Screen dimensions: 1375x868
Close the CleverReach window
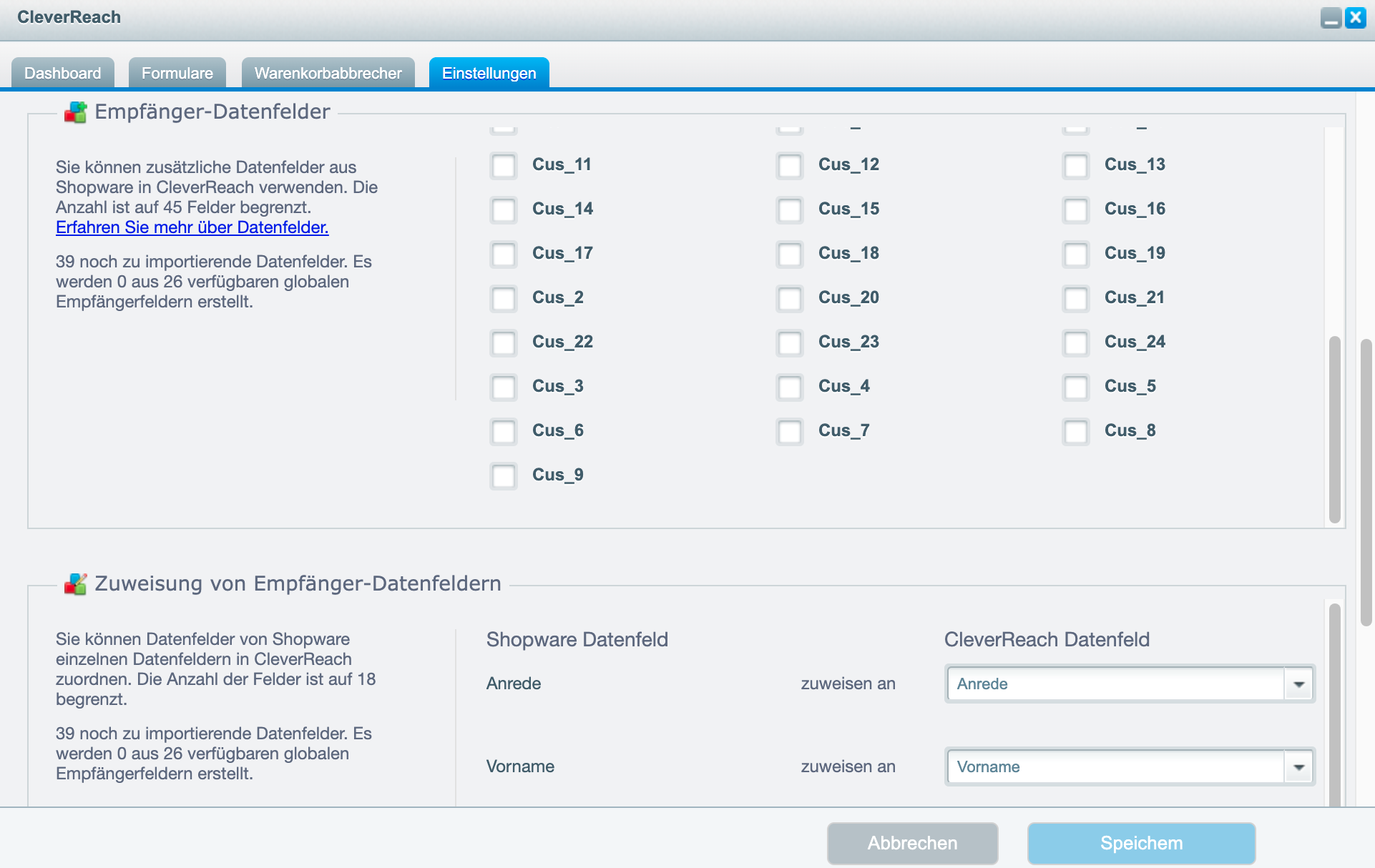pyautogui.click(x=1356, y=18)
